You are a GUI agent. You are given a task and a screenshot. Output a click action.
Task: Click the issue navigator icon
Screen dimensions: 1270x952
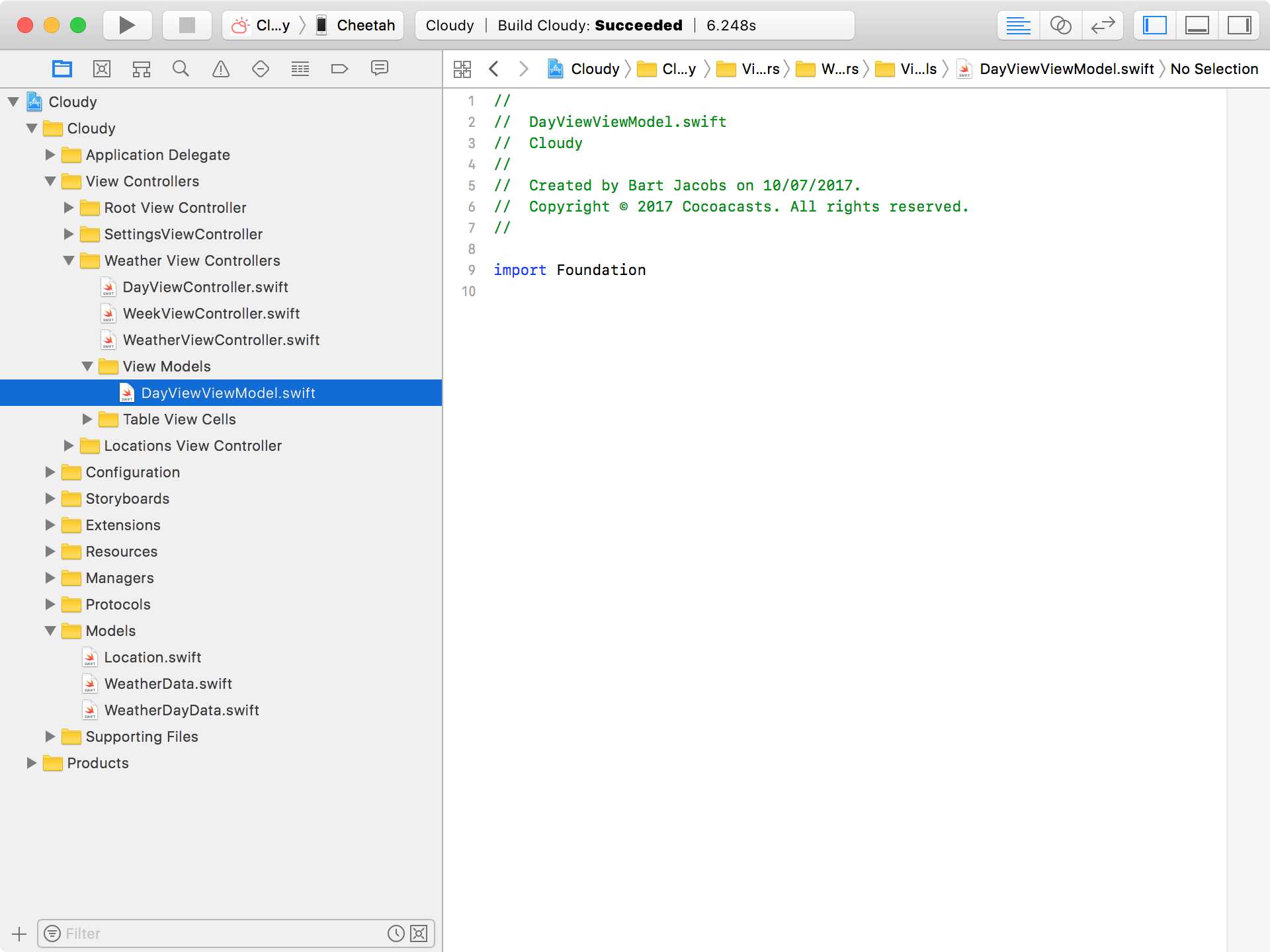tap(219, 68)
